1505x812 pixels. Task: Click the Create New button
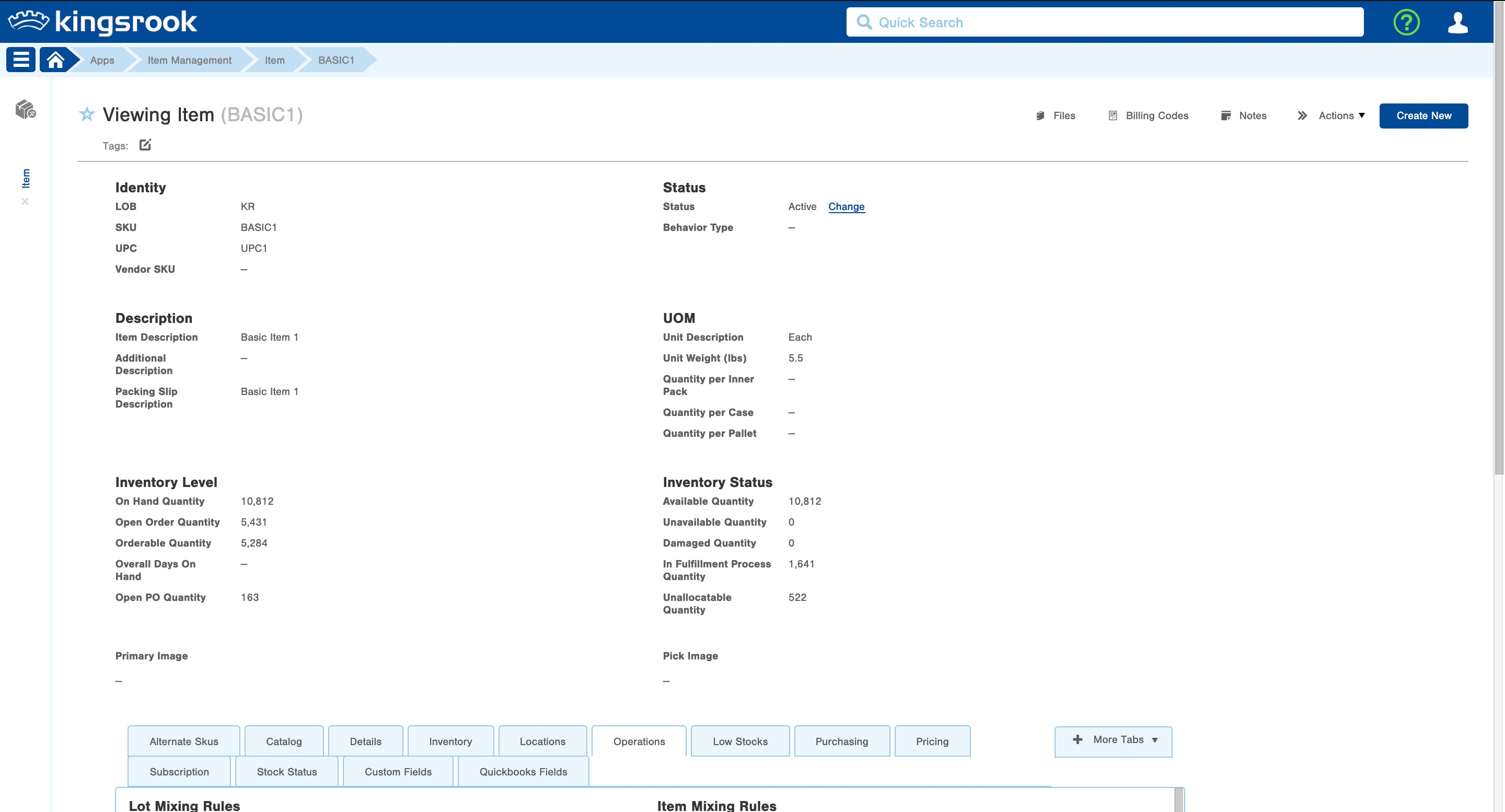point(1423,115)
